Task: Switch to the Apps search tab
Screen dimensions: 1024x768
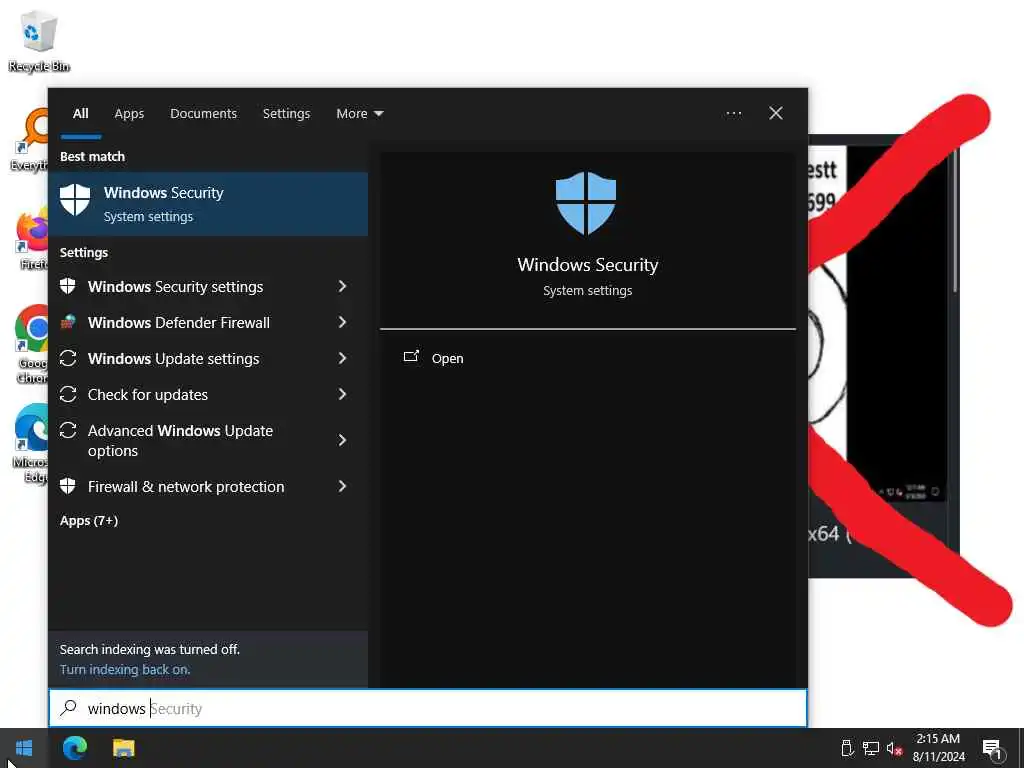Action: coord(129,114)
